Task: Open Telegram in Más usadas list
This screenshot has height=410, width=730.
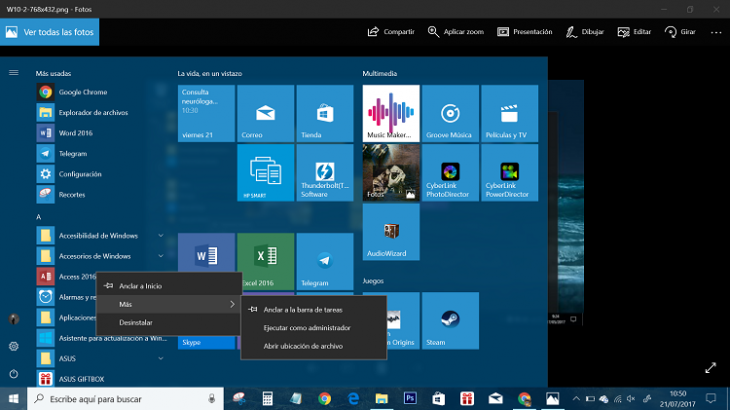Action: (100, 154)
